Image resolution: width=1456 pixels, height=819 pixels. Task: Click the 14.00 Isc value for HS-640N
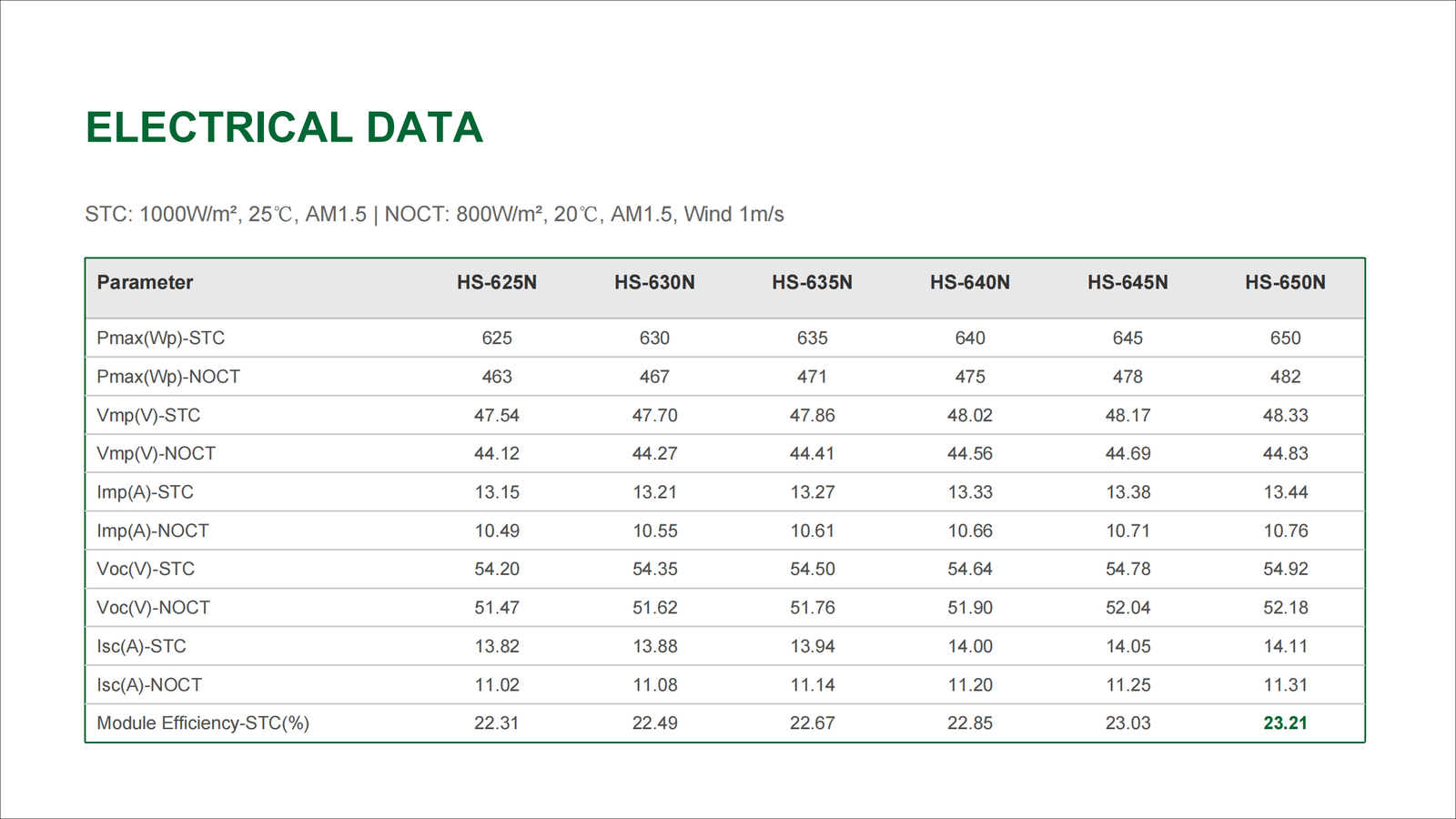(970, 647)
